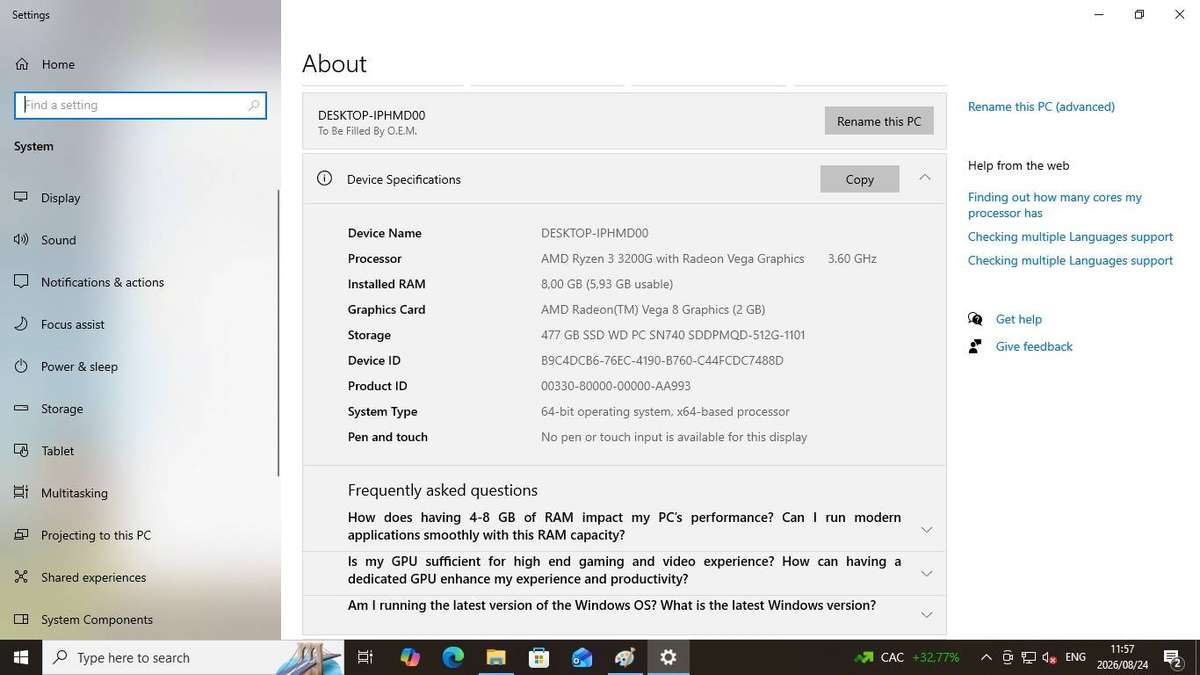Select the Device ID value text
Viewport: 1200px width, 675px height.
point(662,361)
